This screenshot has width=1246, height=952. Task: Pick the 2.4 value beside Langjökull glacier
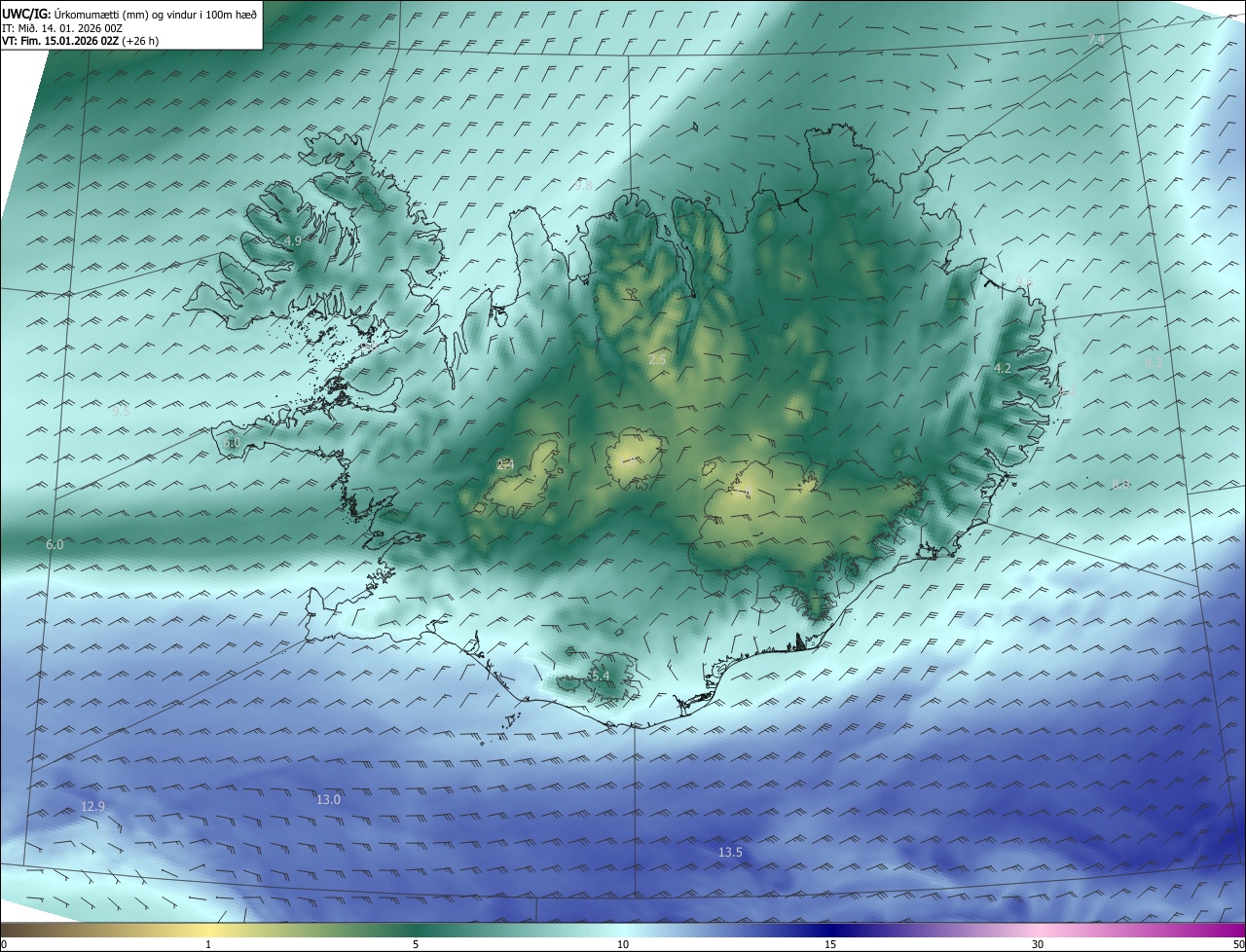tap(505, 464)
